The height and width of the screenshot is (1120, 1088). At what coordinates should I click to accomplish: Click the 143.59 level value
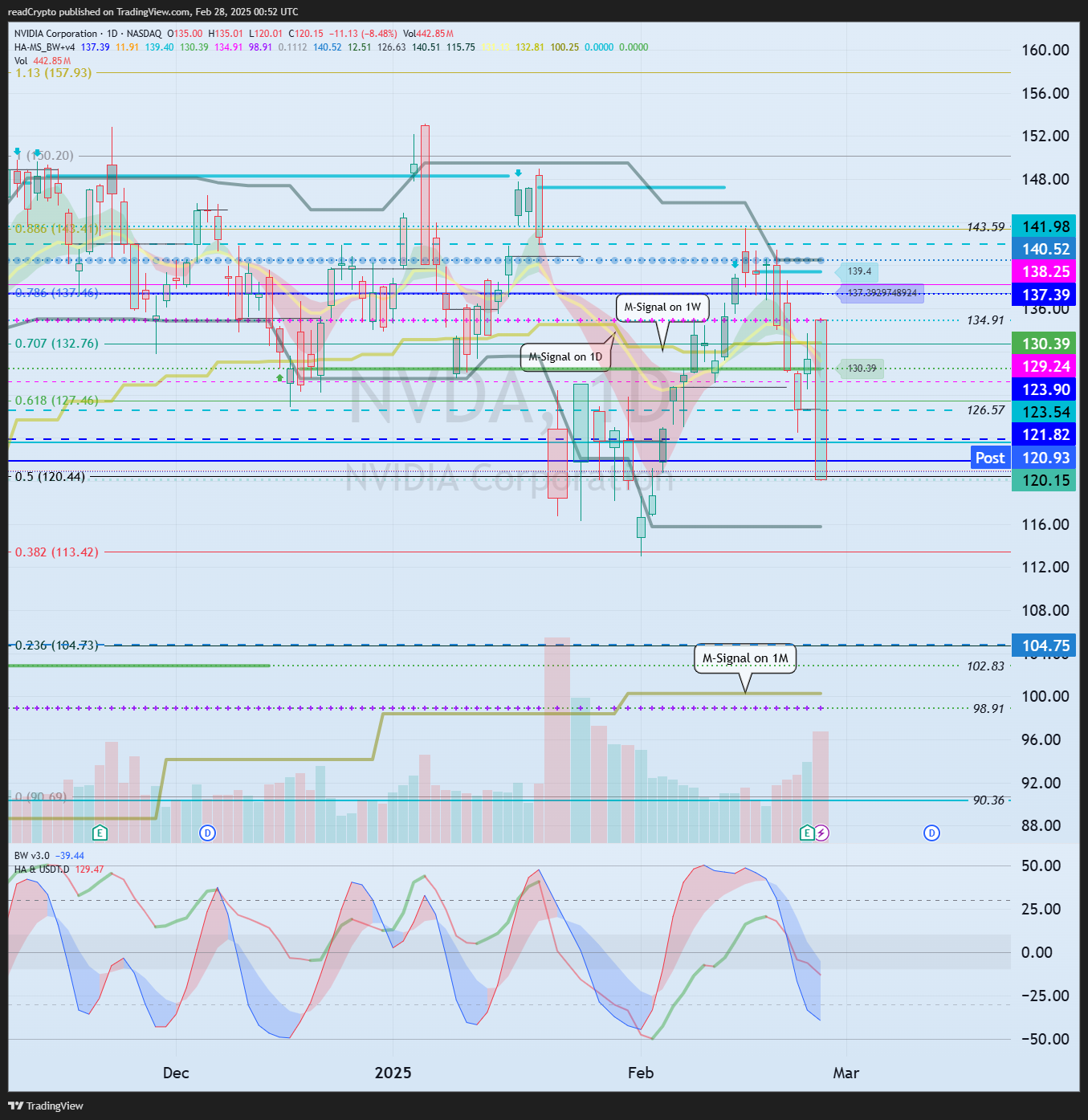[985, 227]
